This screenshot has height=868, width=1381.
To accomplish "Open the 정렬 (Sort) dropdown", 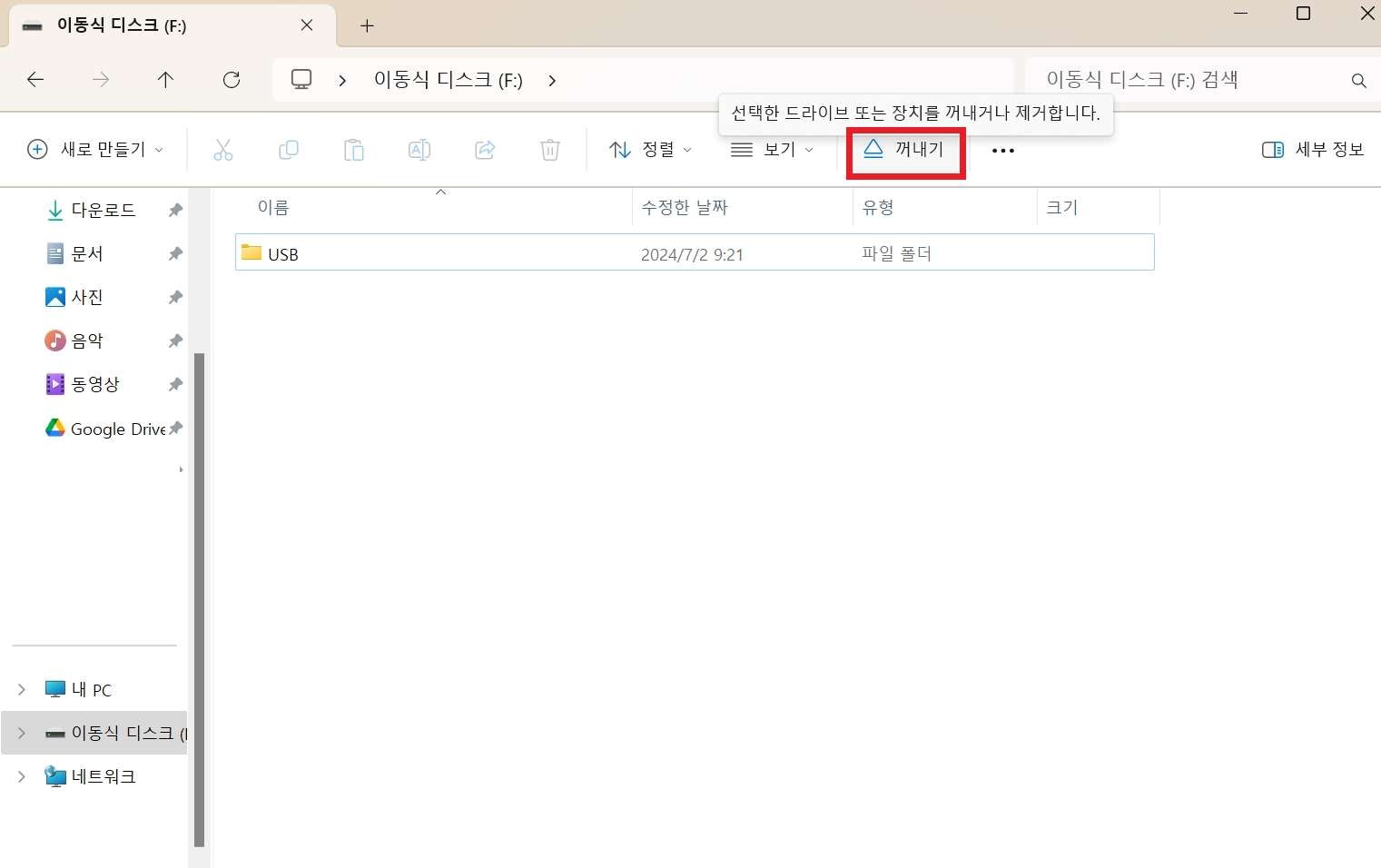I will (x=650, y=150).
